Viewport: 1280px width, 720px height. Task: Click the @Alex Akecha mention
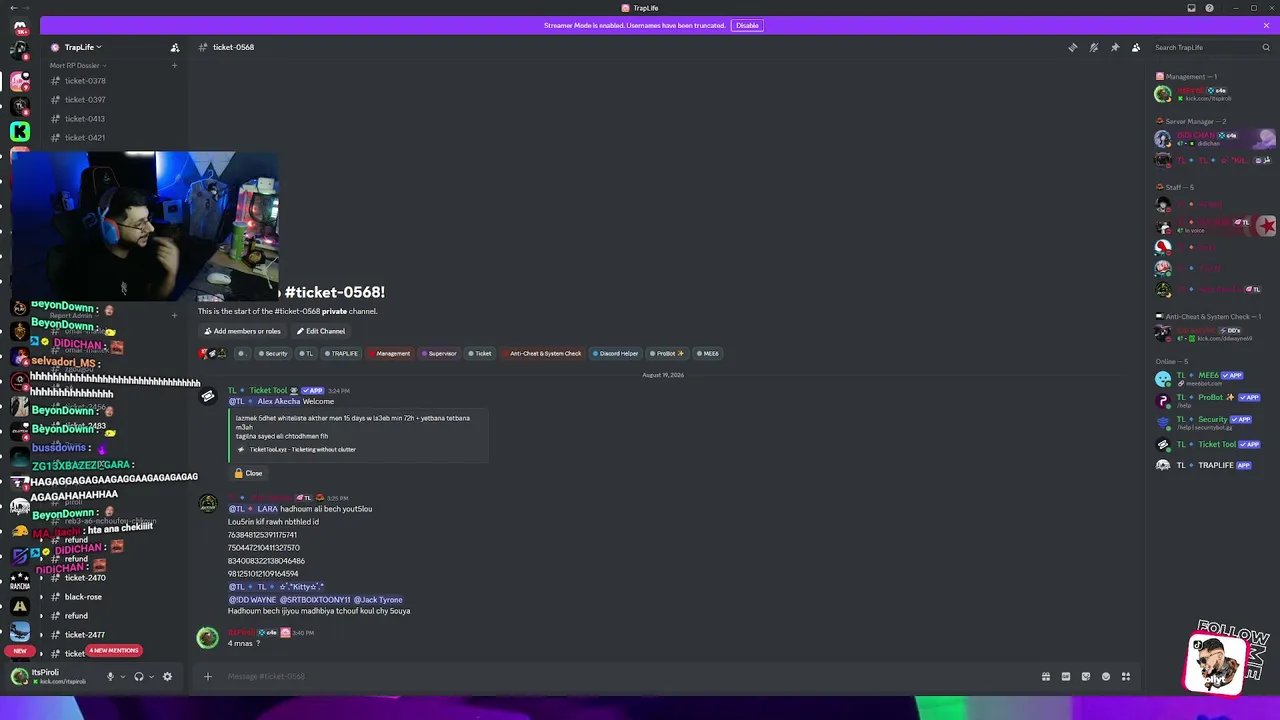pos(264,401)
